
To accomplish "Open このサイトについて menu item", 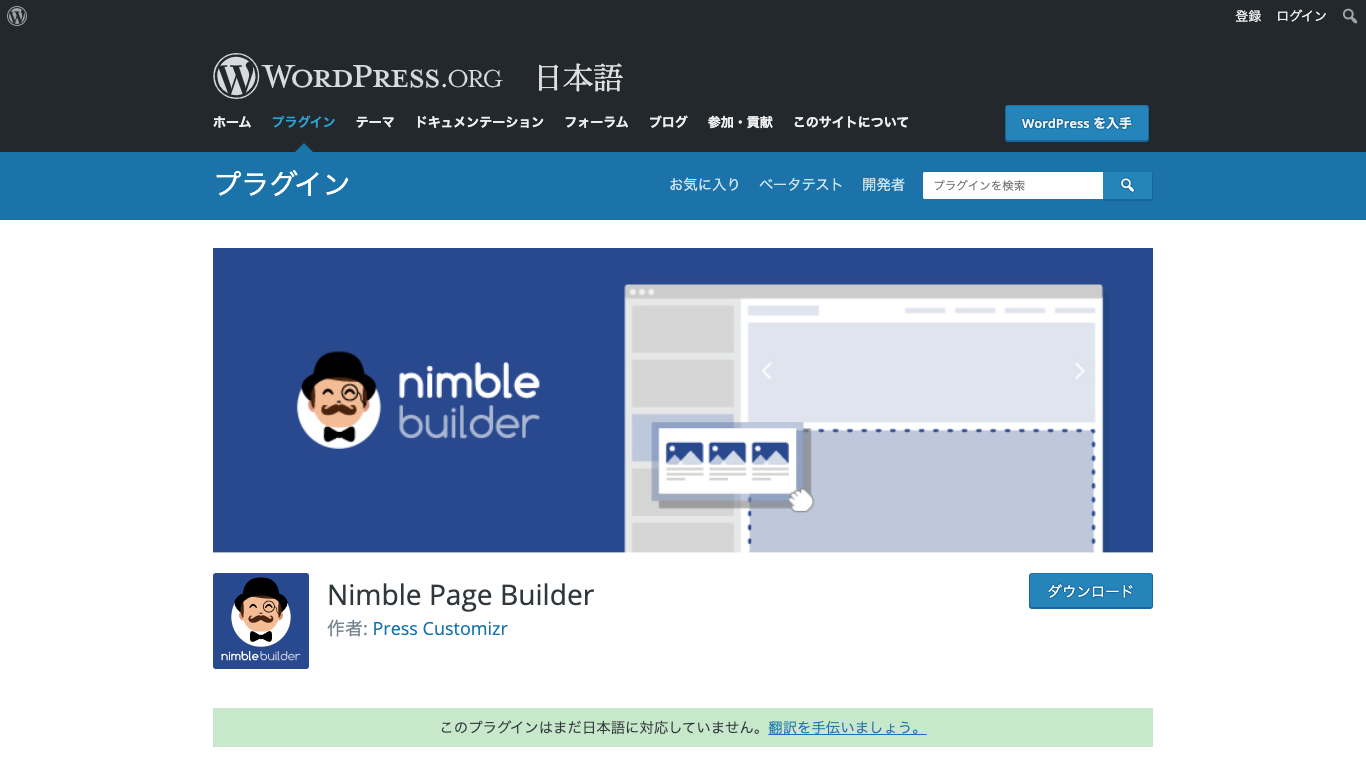I will tap(851, 122).
